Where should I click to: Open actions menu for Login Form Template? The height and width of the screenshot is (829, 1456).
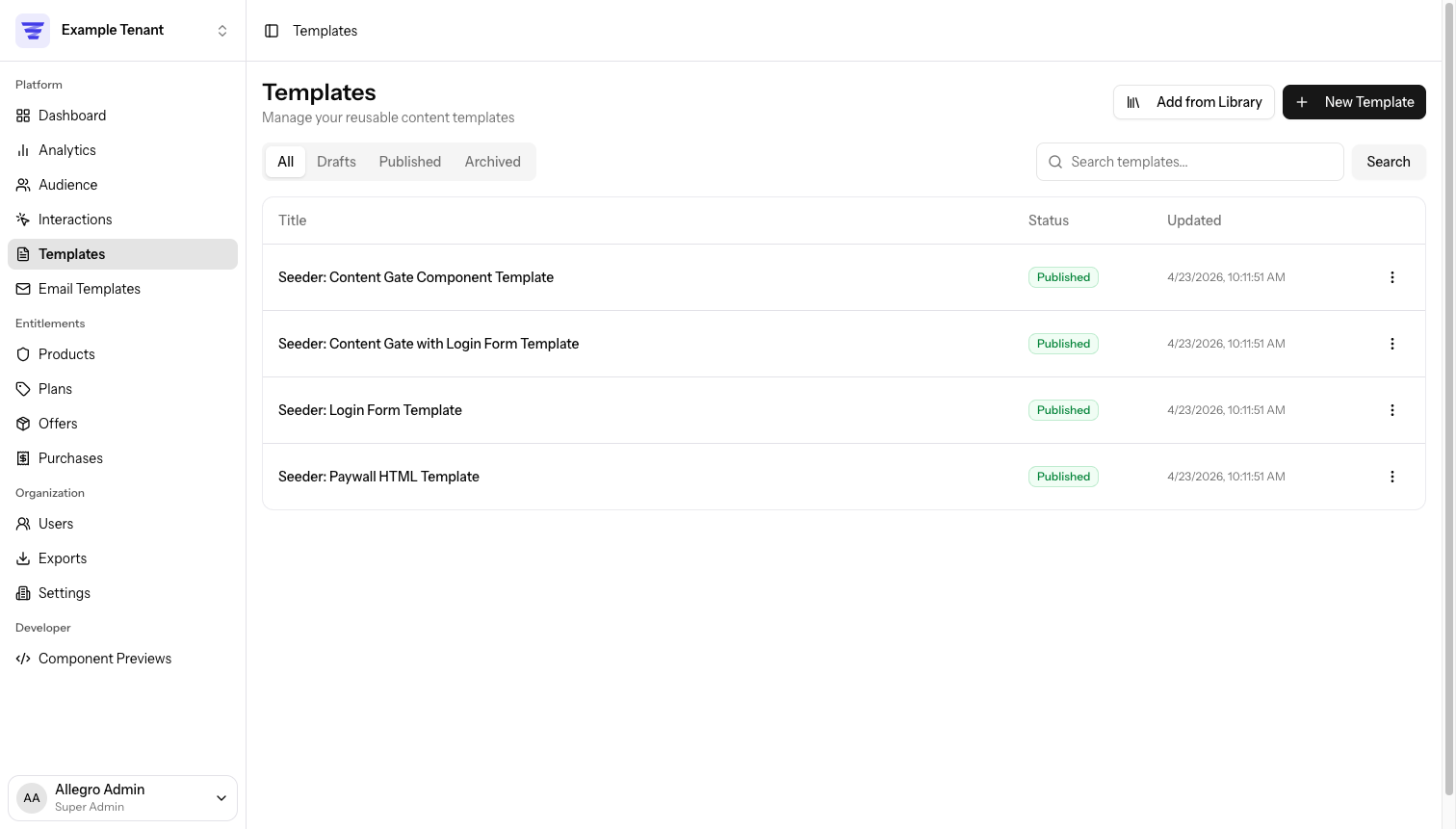click(x=1392, y=410)
